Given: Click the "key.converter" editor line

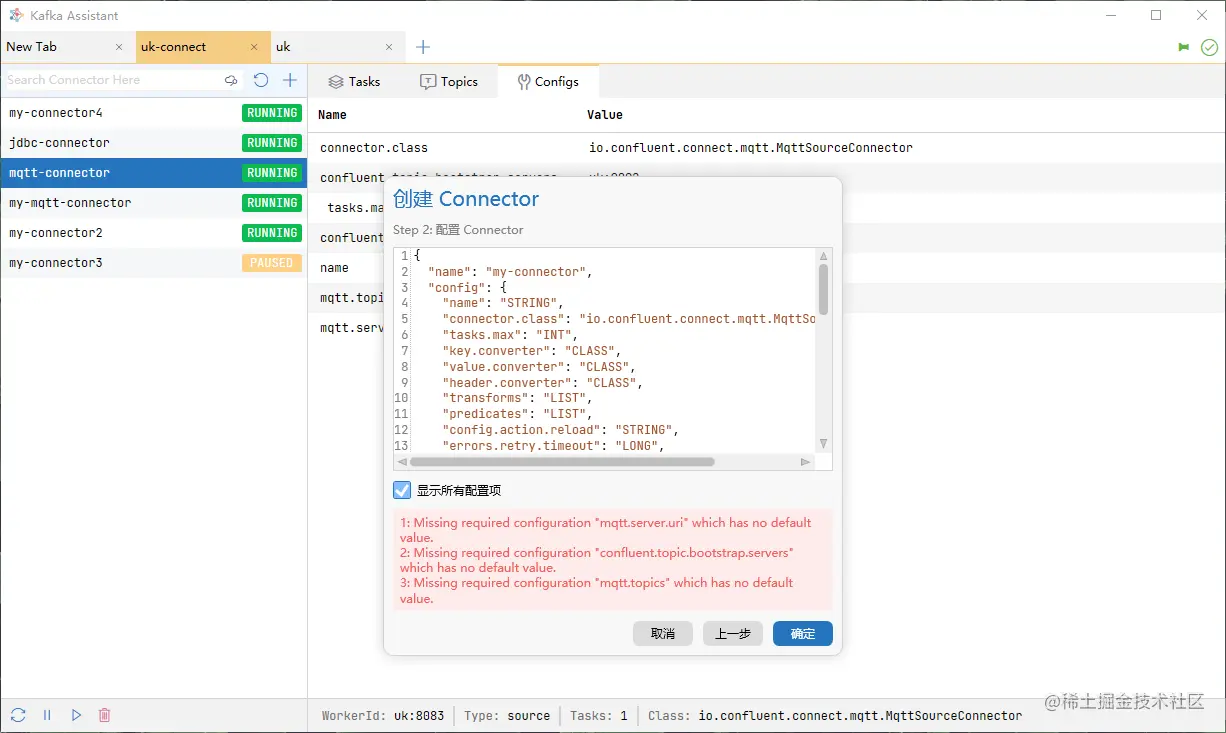Looking at the screenshot, I should pos(532,351).
